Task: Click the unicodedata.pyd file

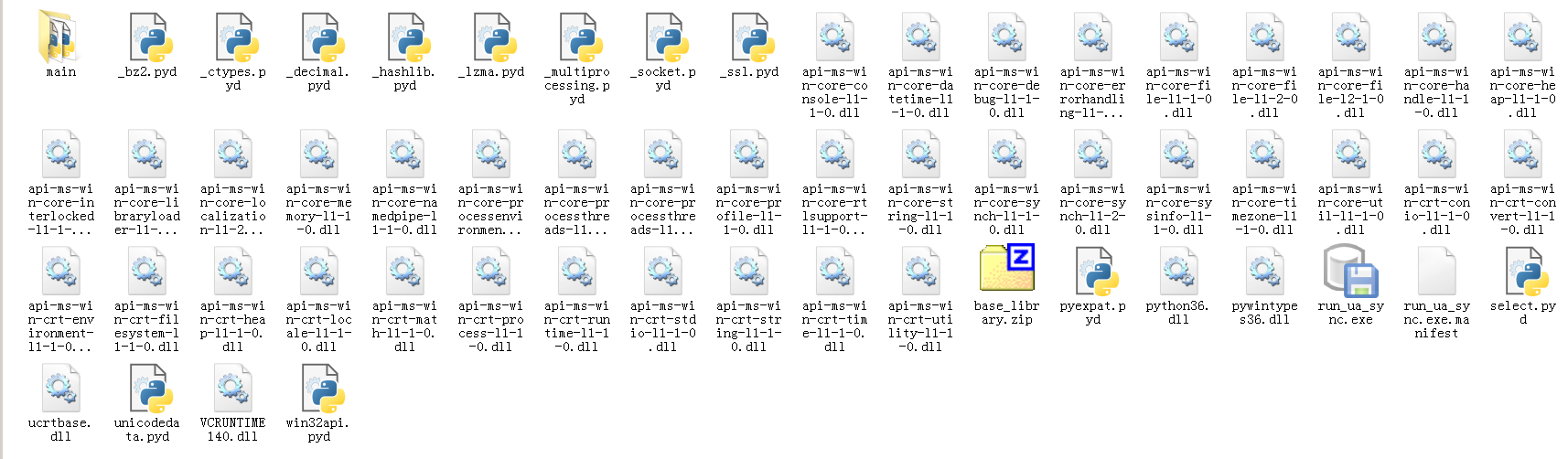Action: coord(147,389)
